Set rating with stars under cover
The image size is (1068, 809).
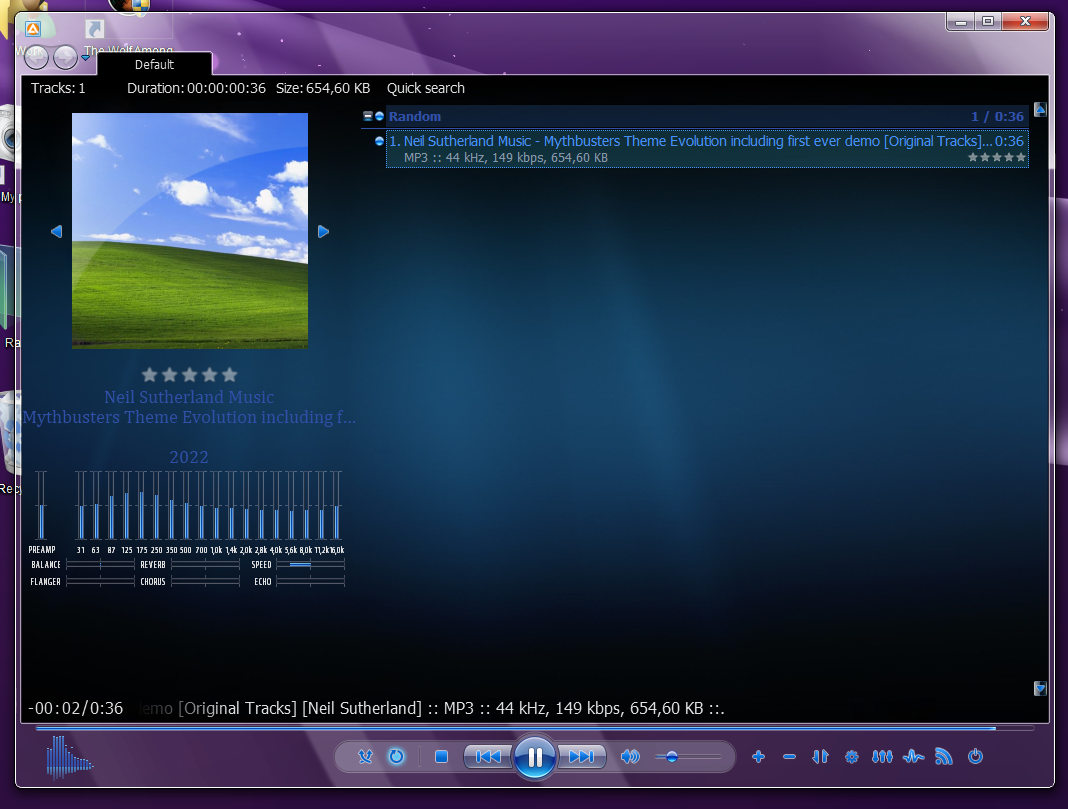189,375
